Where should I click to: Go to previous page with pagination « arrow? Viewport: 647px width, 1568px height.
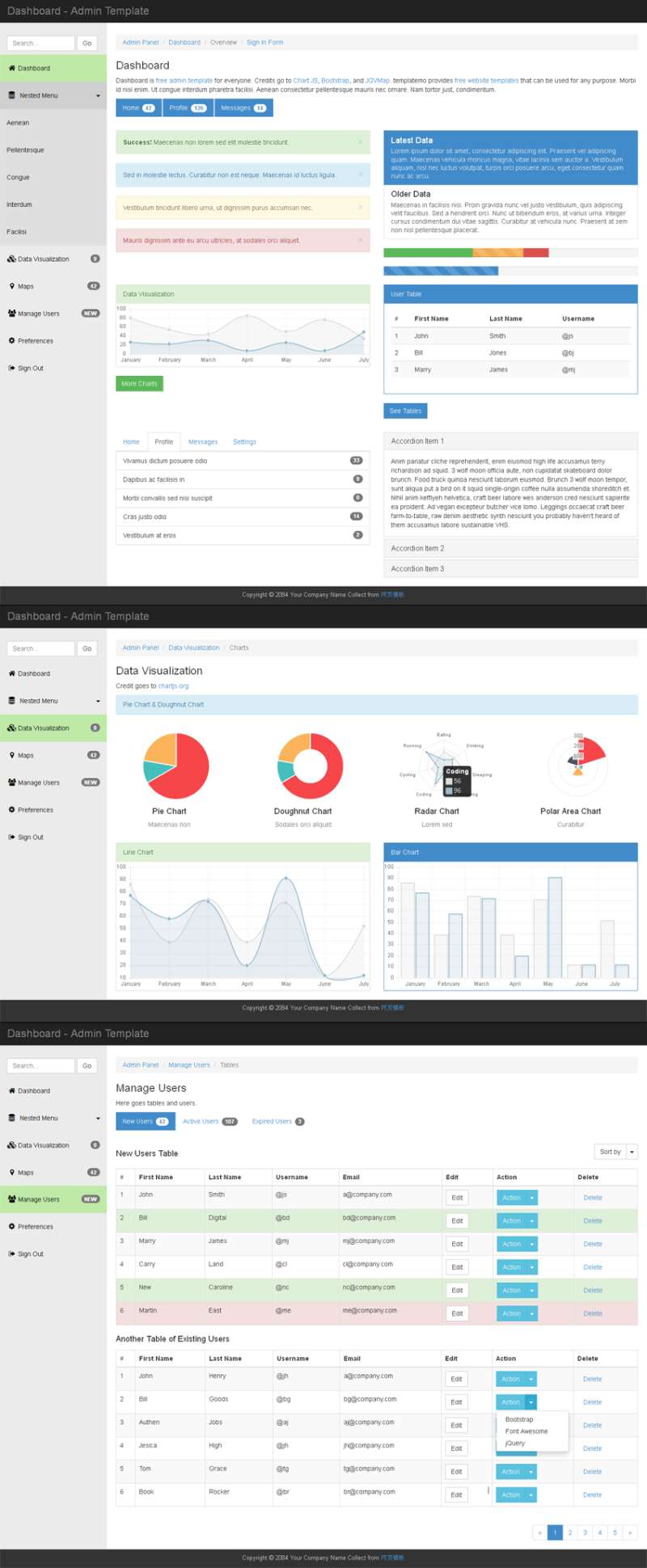pos(540,1532)
